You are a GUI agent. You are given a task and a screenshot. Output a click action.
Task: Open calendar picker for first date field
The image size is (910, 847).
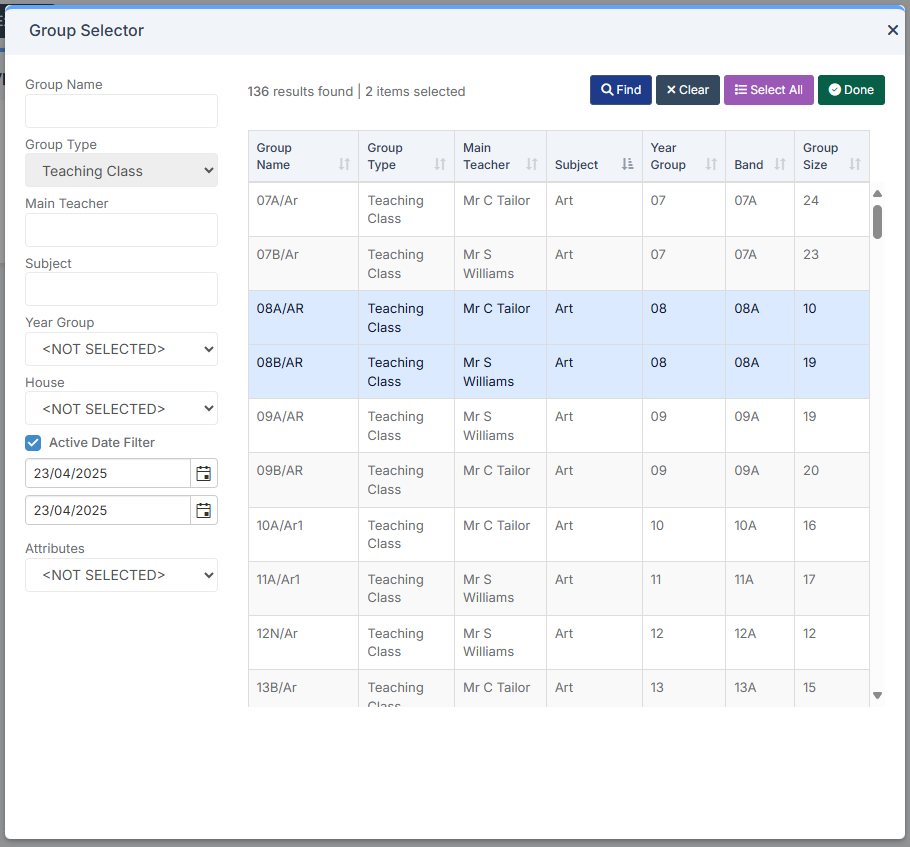click(204, 474)
